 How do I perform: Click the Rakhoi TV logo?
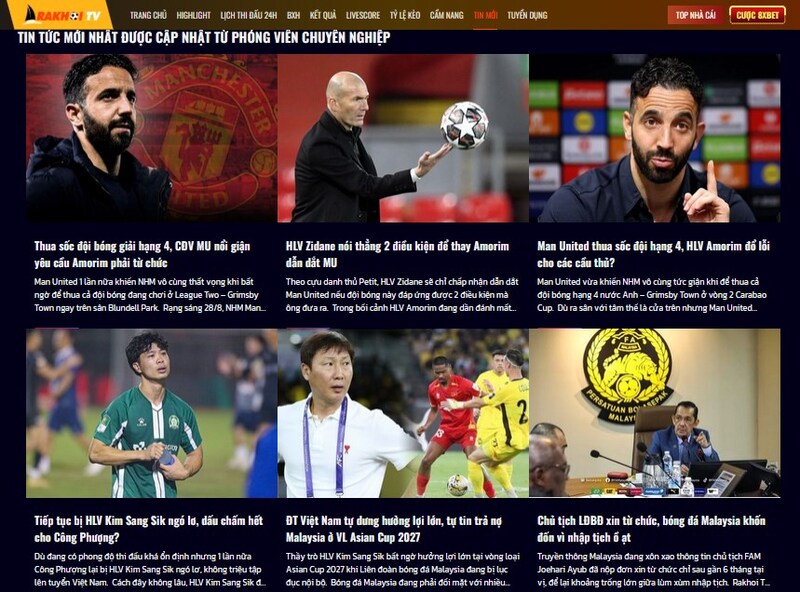(62, 14)
